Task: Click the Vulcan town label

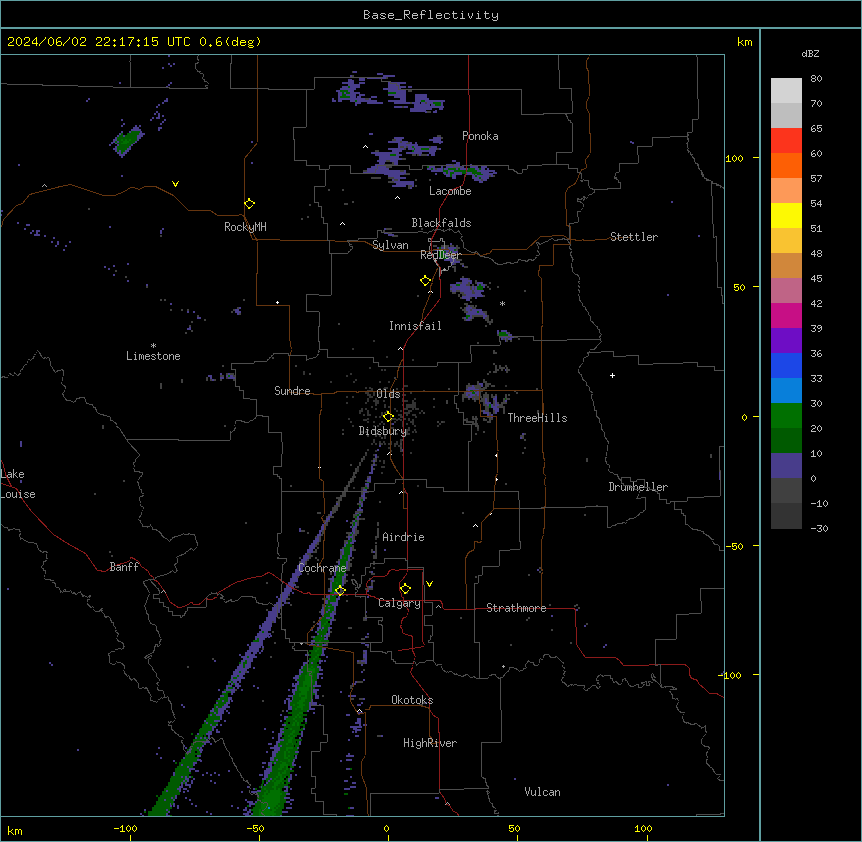Action: [543, 792]
